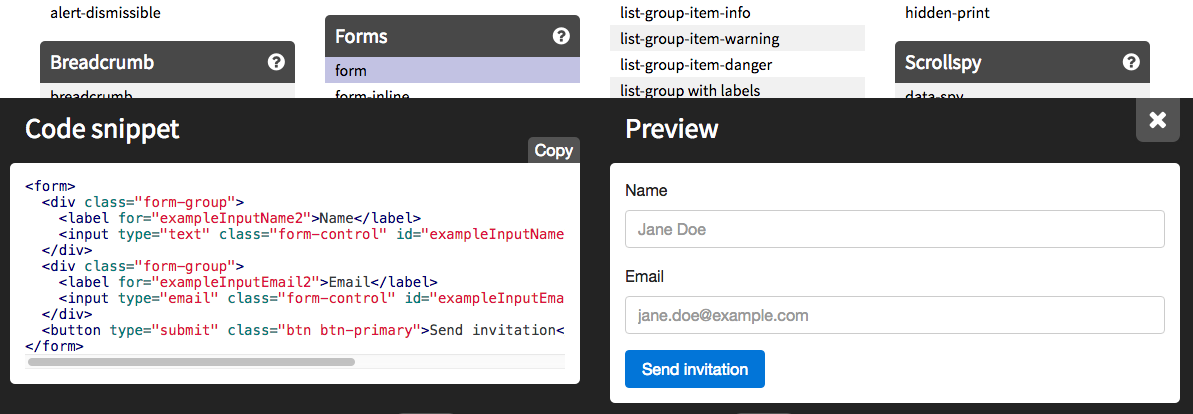Image resolution: width=1193 pixels, height=414 pixels.
Task: Click the Name input field
Action: (894, 229)
